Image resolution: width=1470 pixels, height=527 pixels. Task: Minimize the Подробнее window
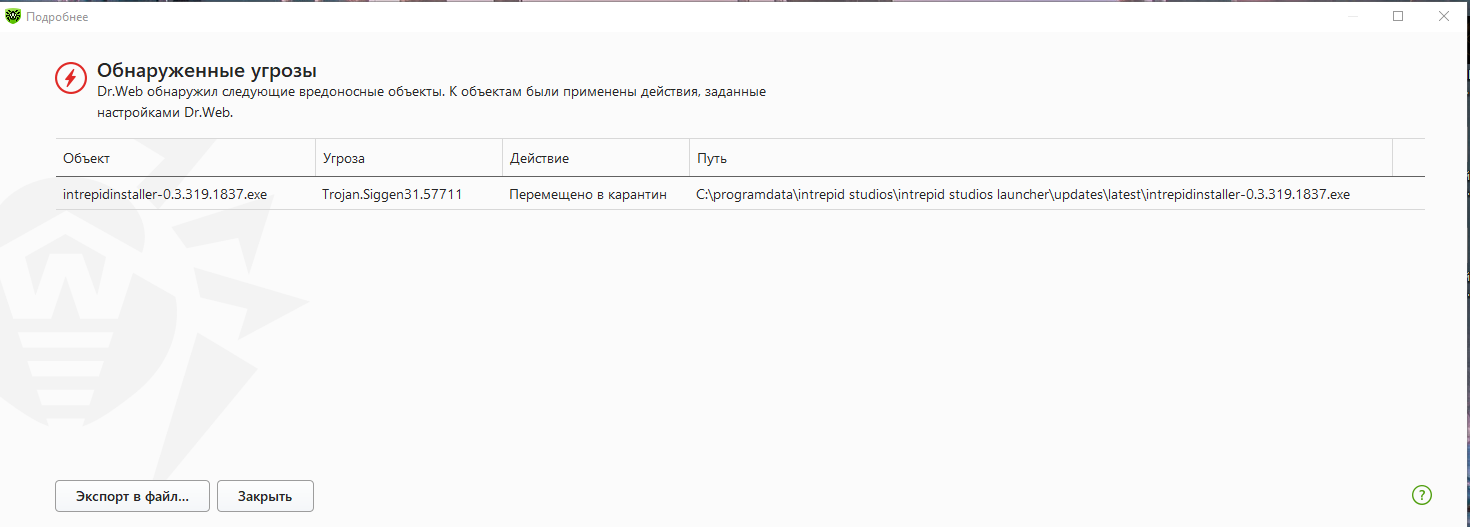click(1352, 16)
